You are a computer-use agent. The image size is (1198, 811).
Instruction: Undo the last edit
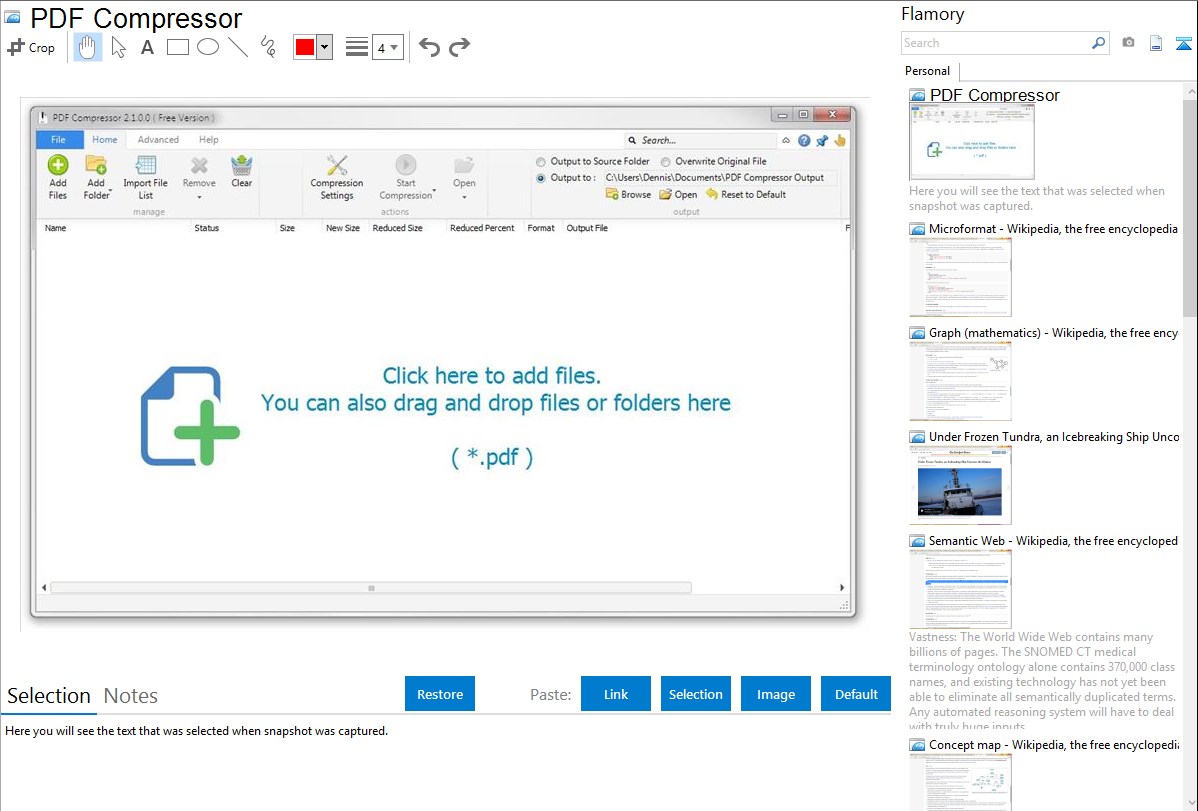pyautogui.click(x=429, y=47)
